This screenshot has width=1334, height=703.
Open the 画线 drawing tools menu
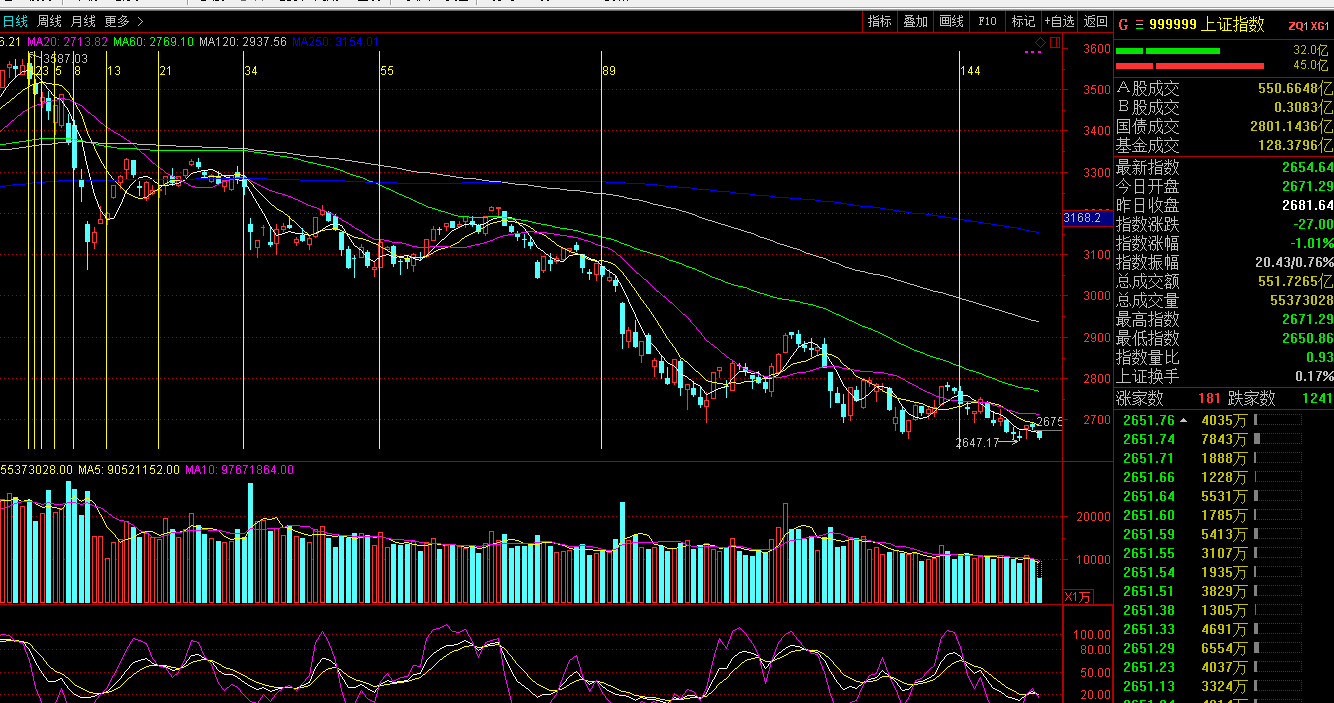[951, 21]
